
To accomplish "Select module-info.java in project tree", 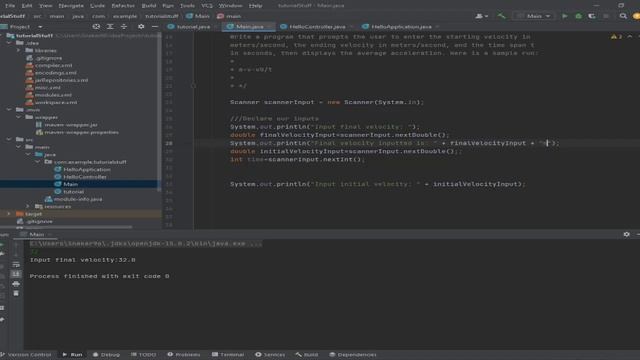I will pos(78,199).
